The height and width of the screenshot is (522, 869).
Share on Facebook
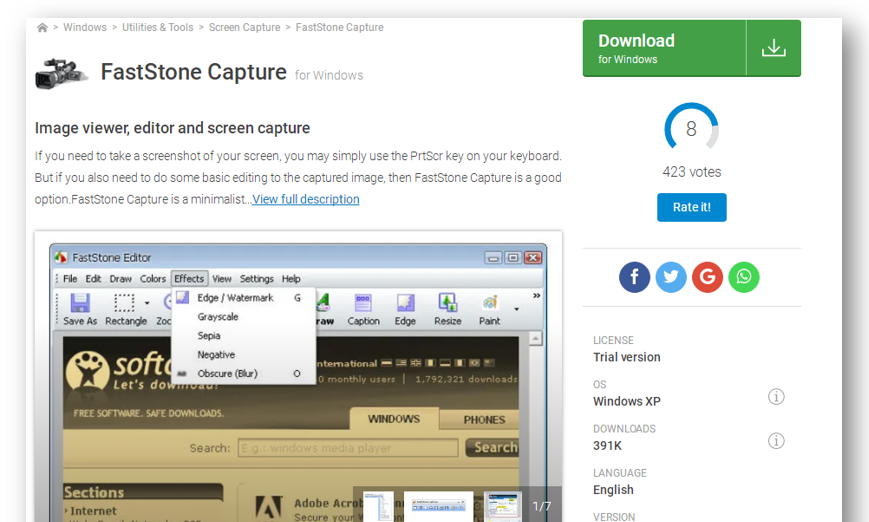click(x=635, y=277)
